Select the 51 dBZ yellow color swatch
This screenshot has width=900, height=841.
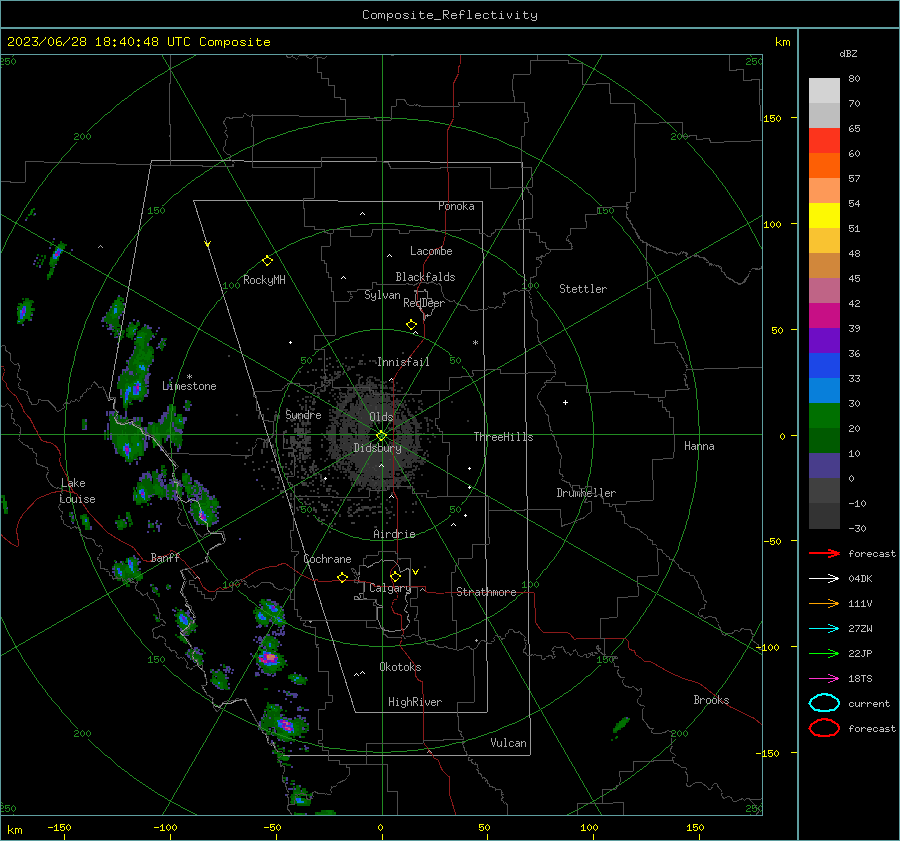coord(824,215)
